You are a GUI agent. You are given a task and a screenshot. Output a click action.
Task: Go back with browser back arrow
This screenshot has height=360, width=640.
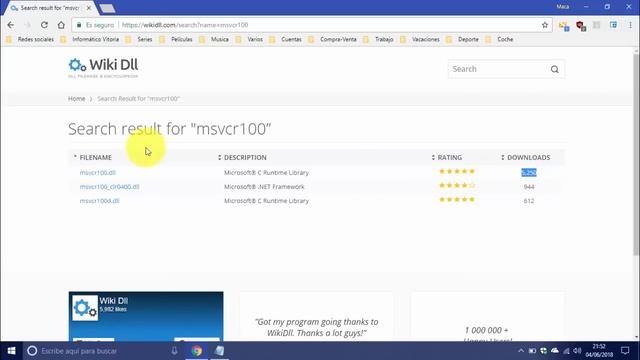11,25
